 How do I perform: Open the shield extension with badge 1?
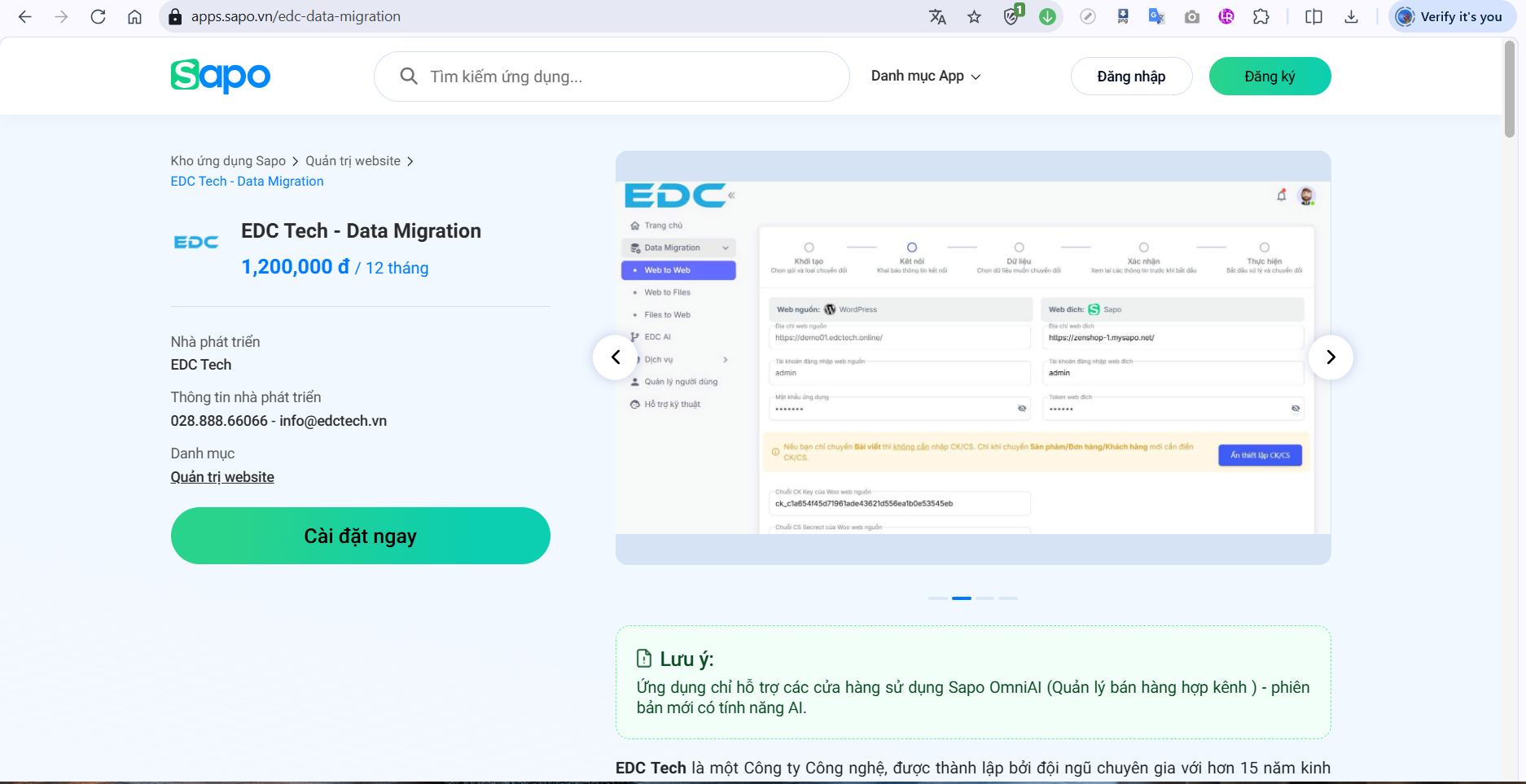(1012, 15)
